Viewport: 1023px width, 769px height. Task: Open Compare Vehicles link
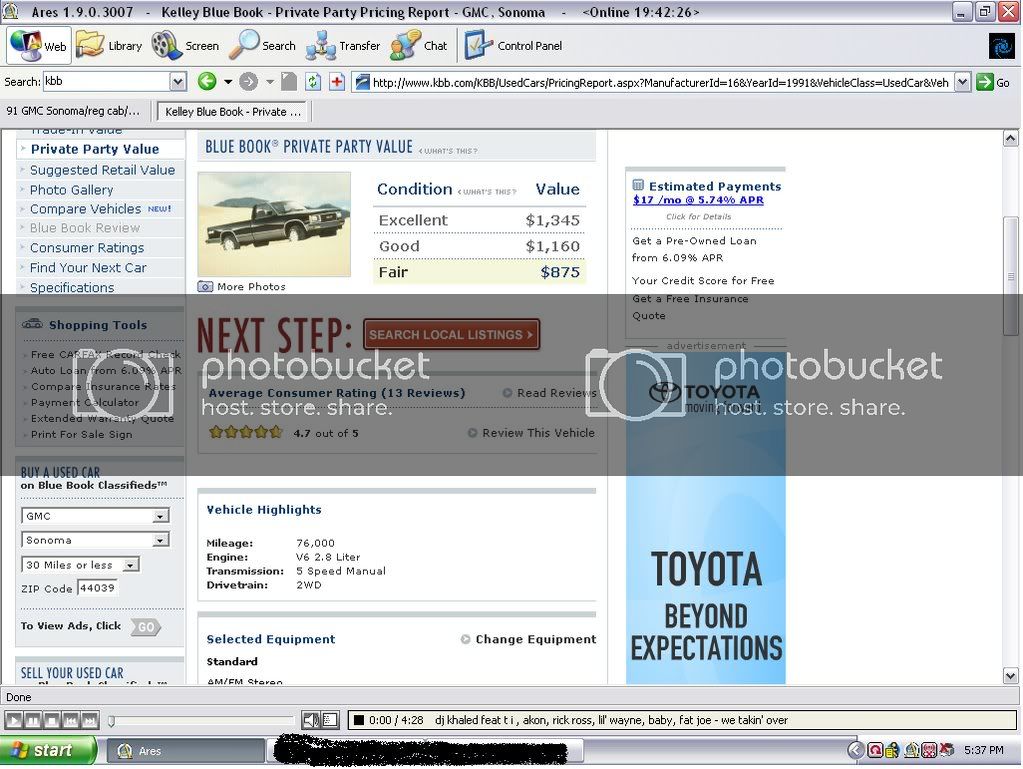[x=85, y=209]
